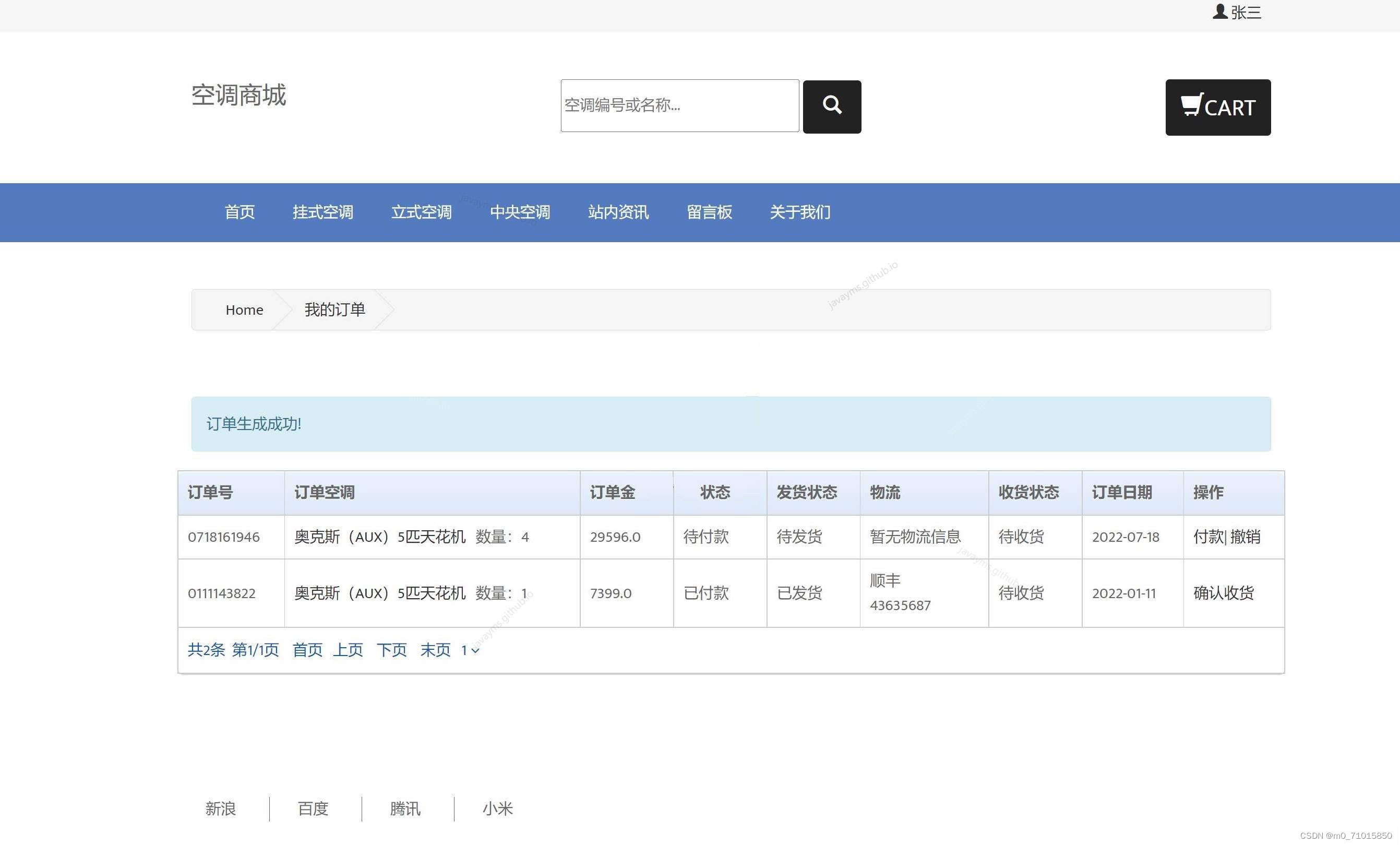The height and width of the screenshot is (845, 1400).
Task: Focus the 空调编号或名称 search field
Action: tap(679, 105)
